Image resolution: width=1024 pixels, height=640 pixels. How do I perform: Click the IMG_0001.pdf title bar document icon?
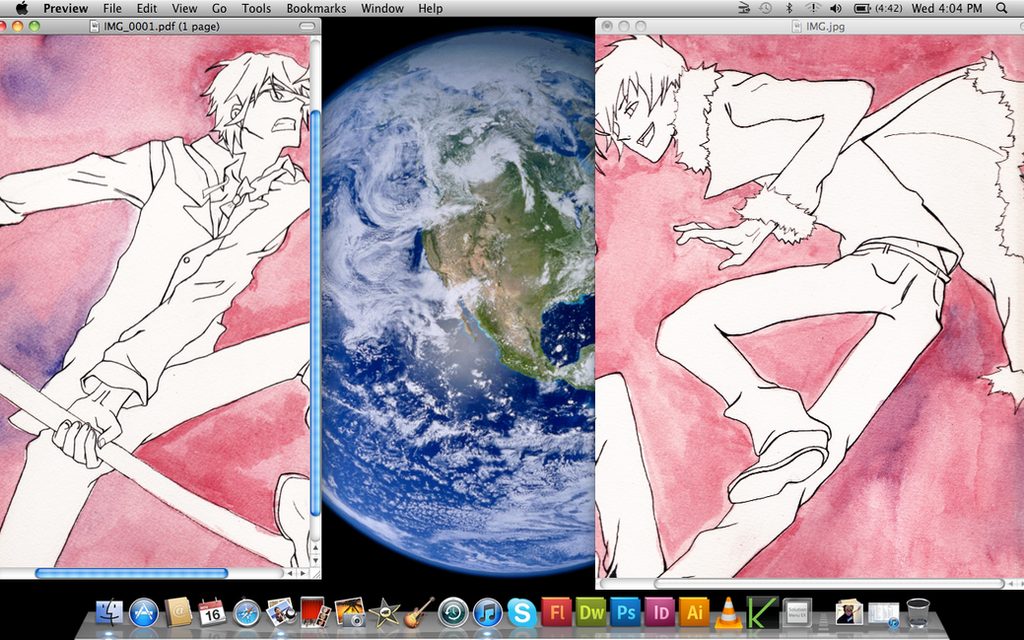(x=95, y=26)
